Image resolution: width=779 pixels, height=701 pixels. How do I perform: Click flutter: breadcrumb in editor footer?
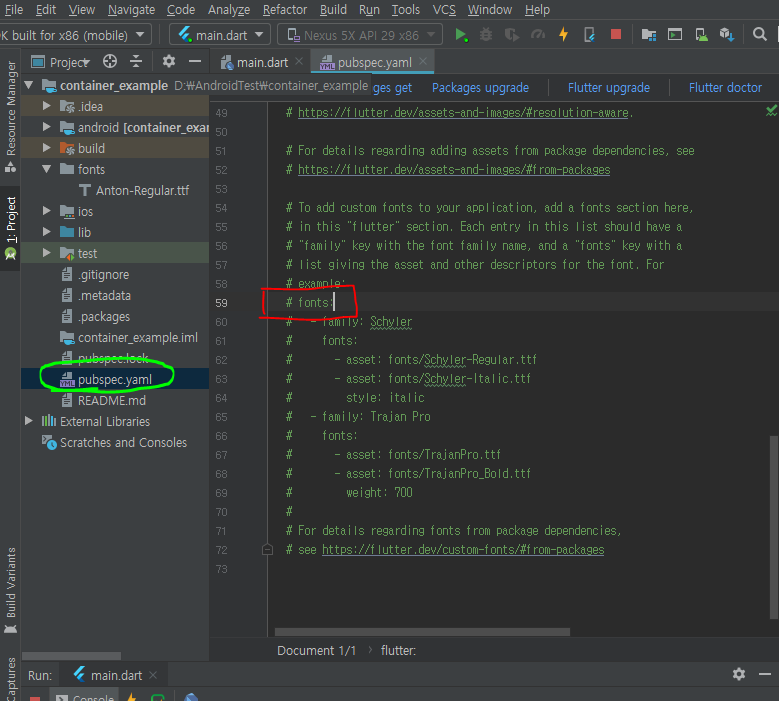398,650
